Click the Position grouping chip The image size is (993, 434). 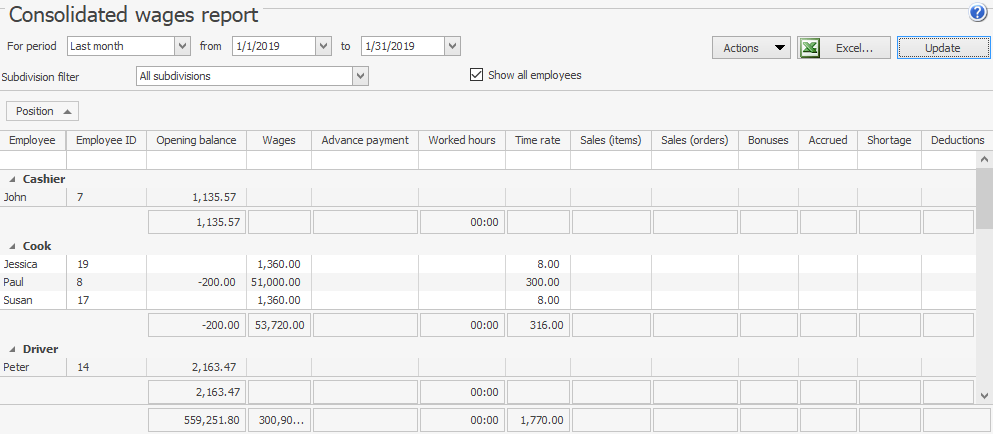43,111
